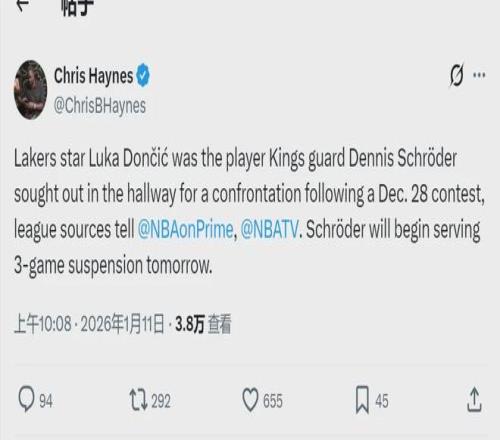Bookmark this post

362,400
